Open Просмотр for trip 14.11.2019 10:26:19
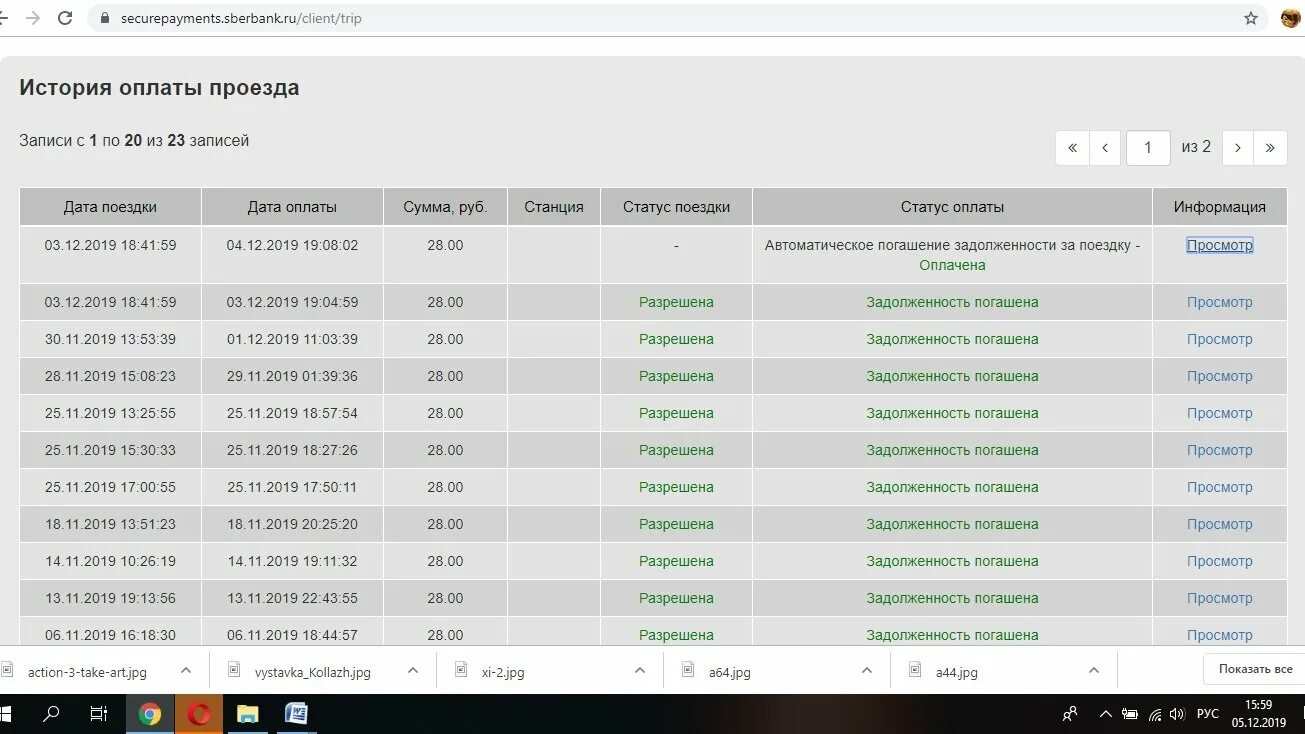The height and width of the screenshot is (734, 1305). point(1219,561)
